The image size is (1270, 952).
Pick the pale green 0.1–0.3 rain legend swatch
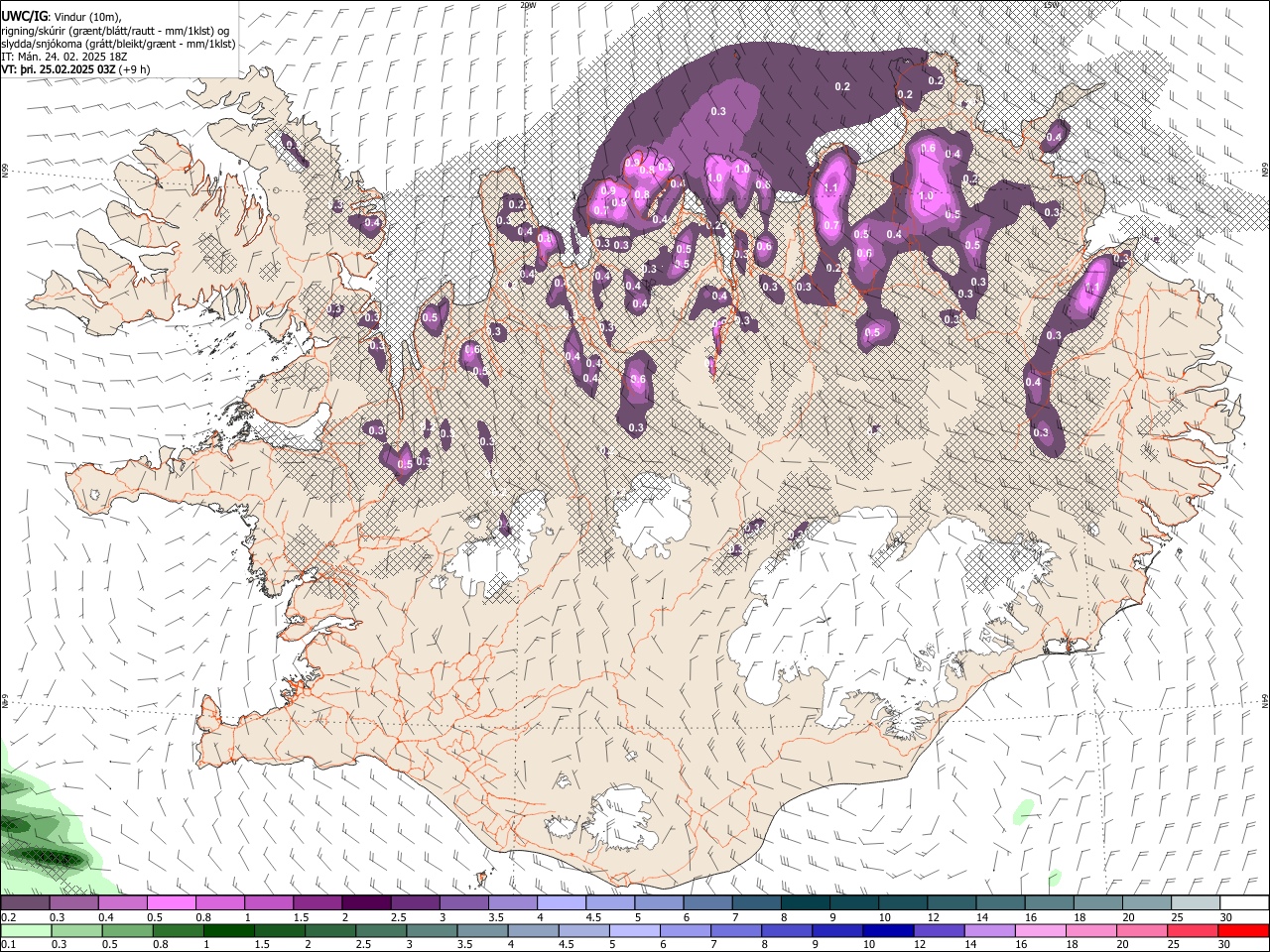(25, 931)
